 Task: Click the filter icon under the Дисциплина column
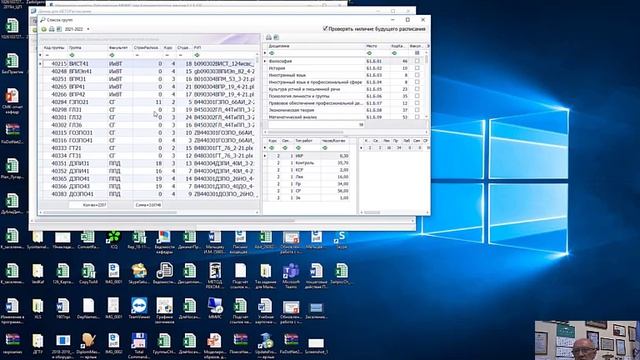pyautogui.click(x=272, y=53)
